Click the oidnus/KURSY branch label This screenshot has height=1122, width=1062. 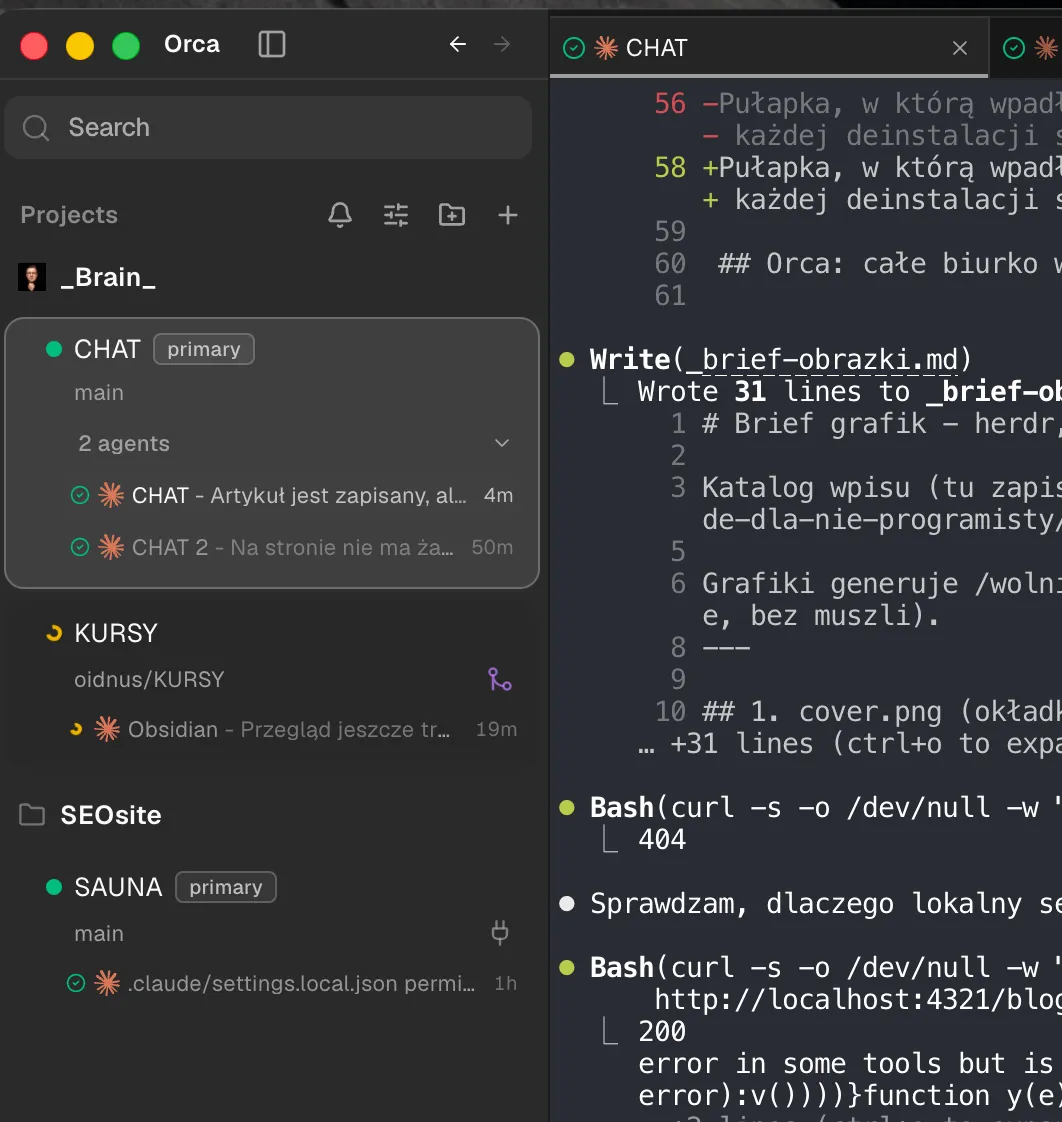point(150,679)
